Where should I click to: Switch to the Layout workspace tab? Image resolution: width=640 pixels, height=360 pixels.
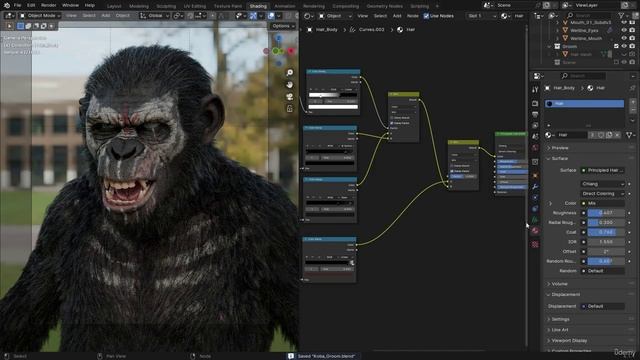point(114,6)
